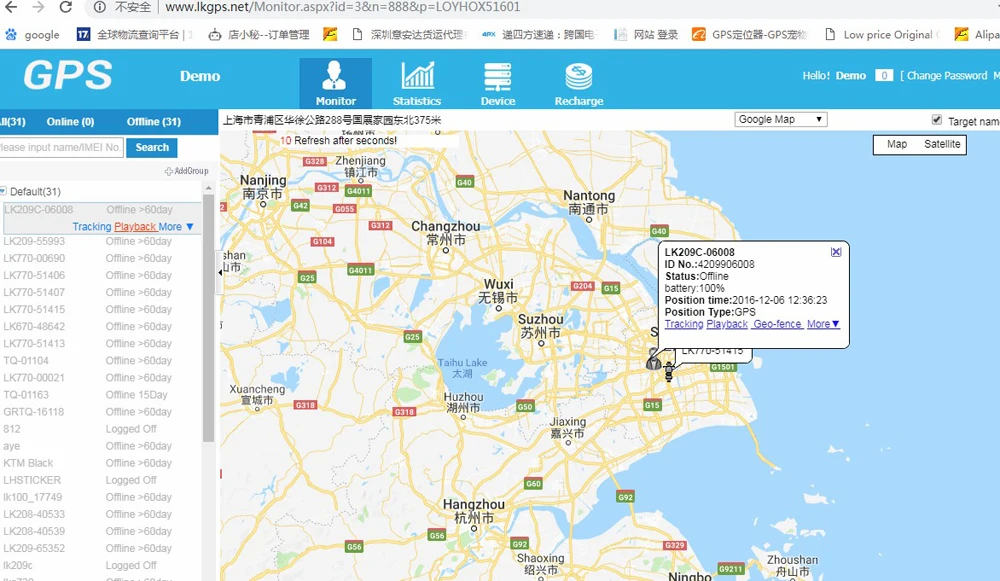Viewport: 1000px width, 581px height.
Task: Show Online (0) devices tab
Action: (70, 121)
